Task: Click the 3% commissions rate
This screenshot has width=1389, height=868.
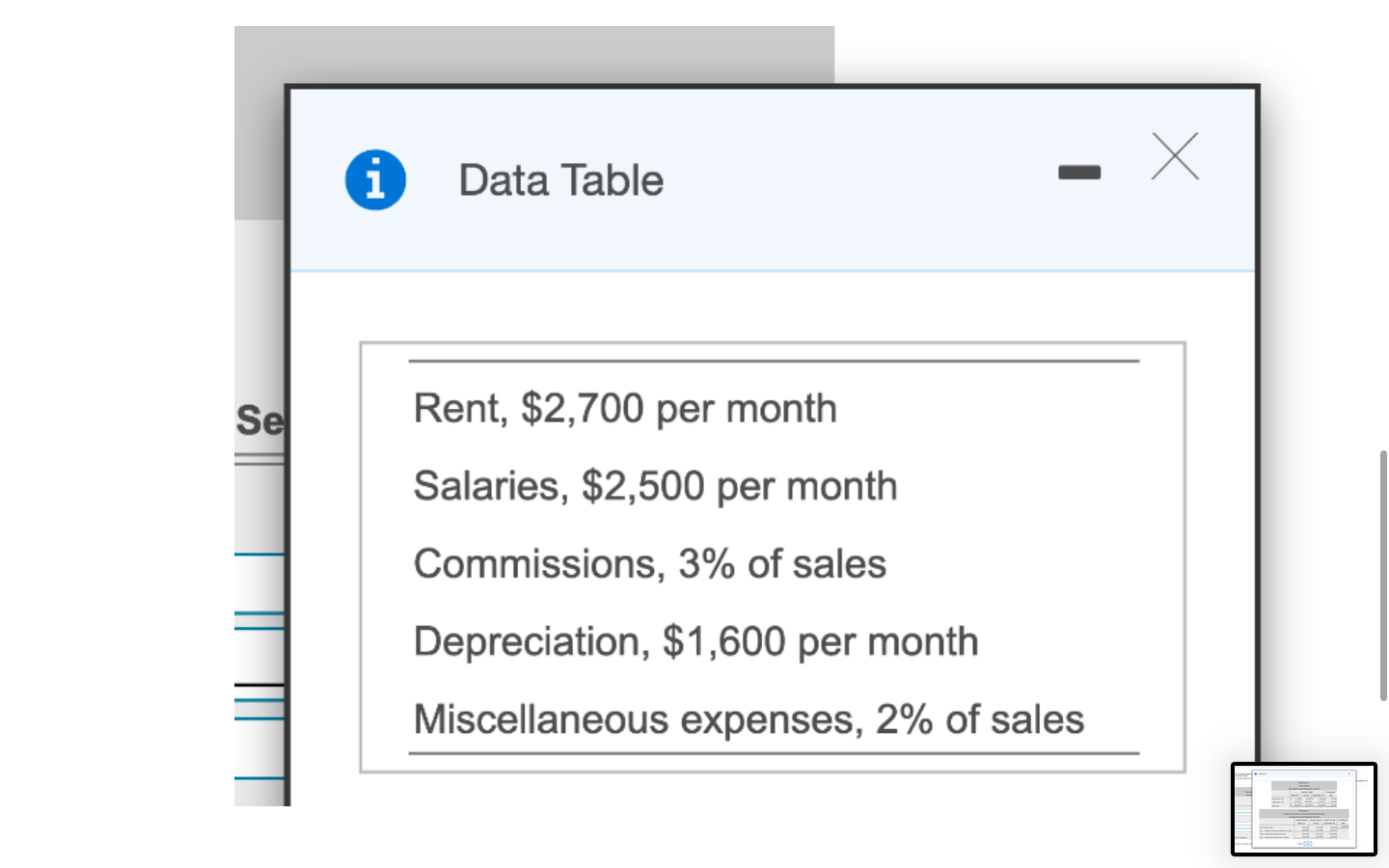Action: pos(706,564)
